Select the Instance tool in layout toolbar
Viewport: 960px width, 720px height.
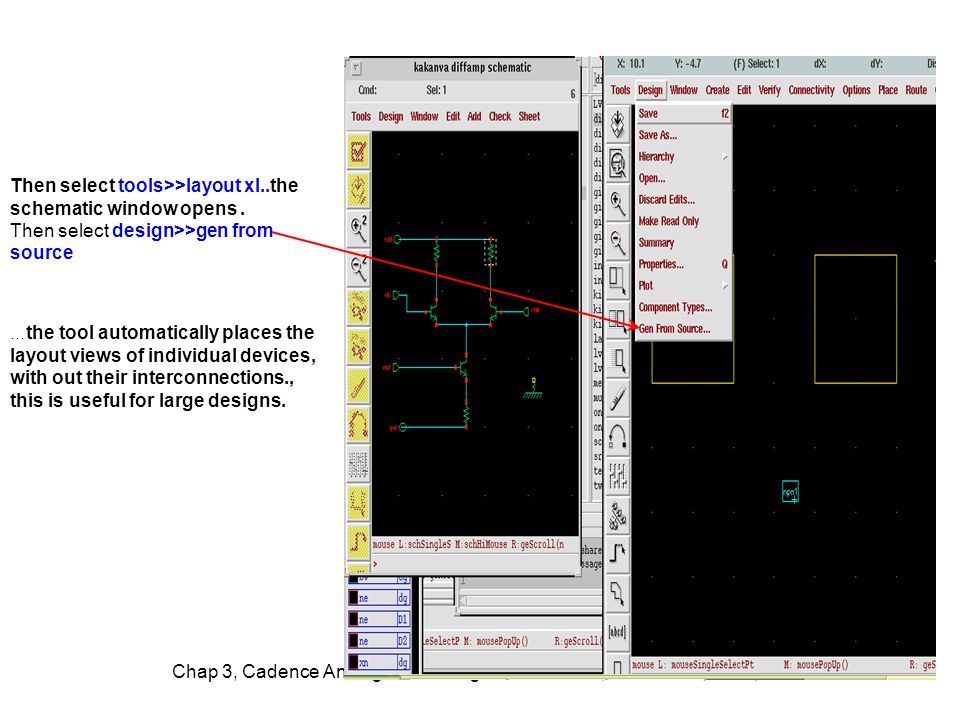(x=618, y=517)
